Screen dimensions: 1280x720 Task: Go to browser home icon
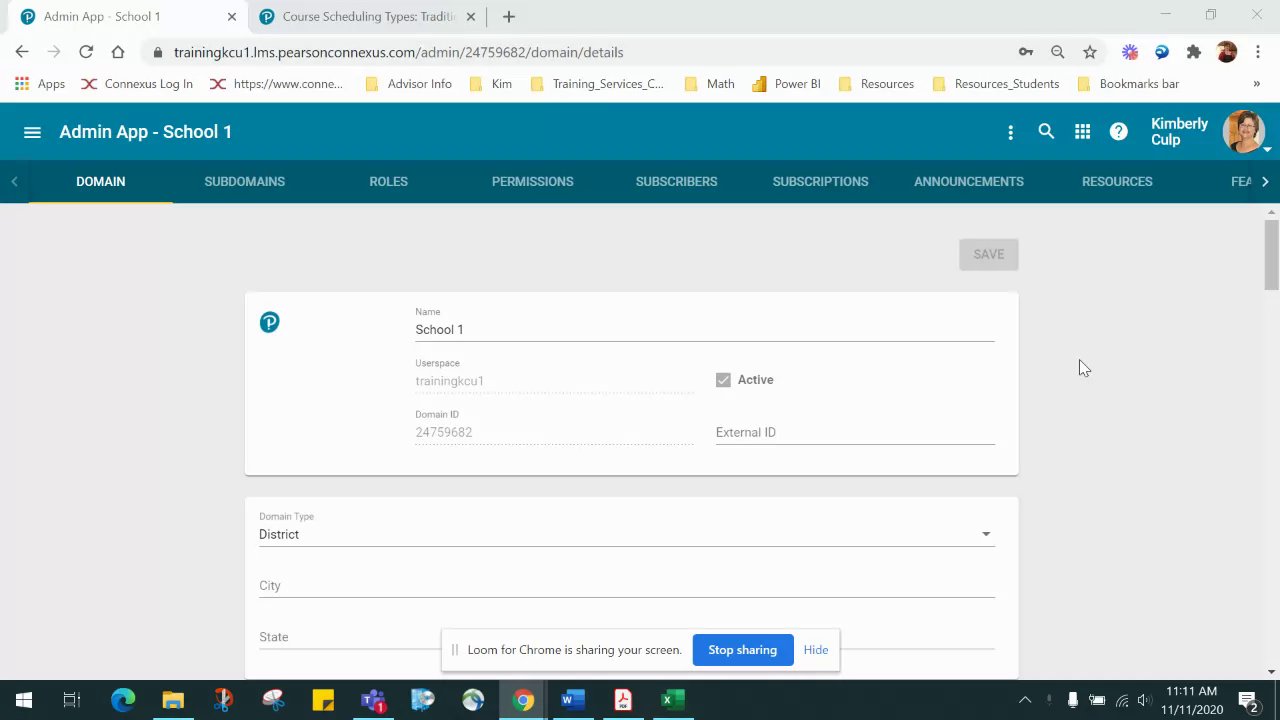(x=118, y=52)
